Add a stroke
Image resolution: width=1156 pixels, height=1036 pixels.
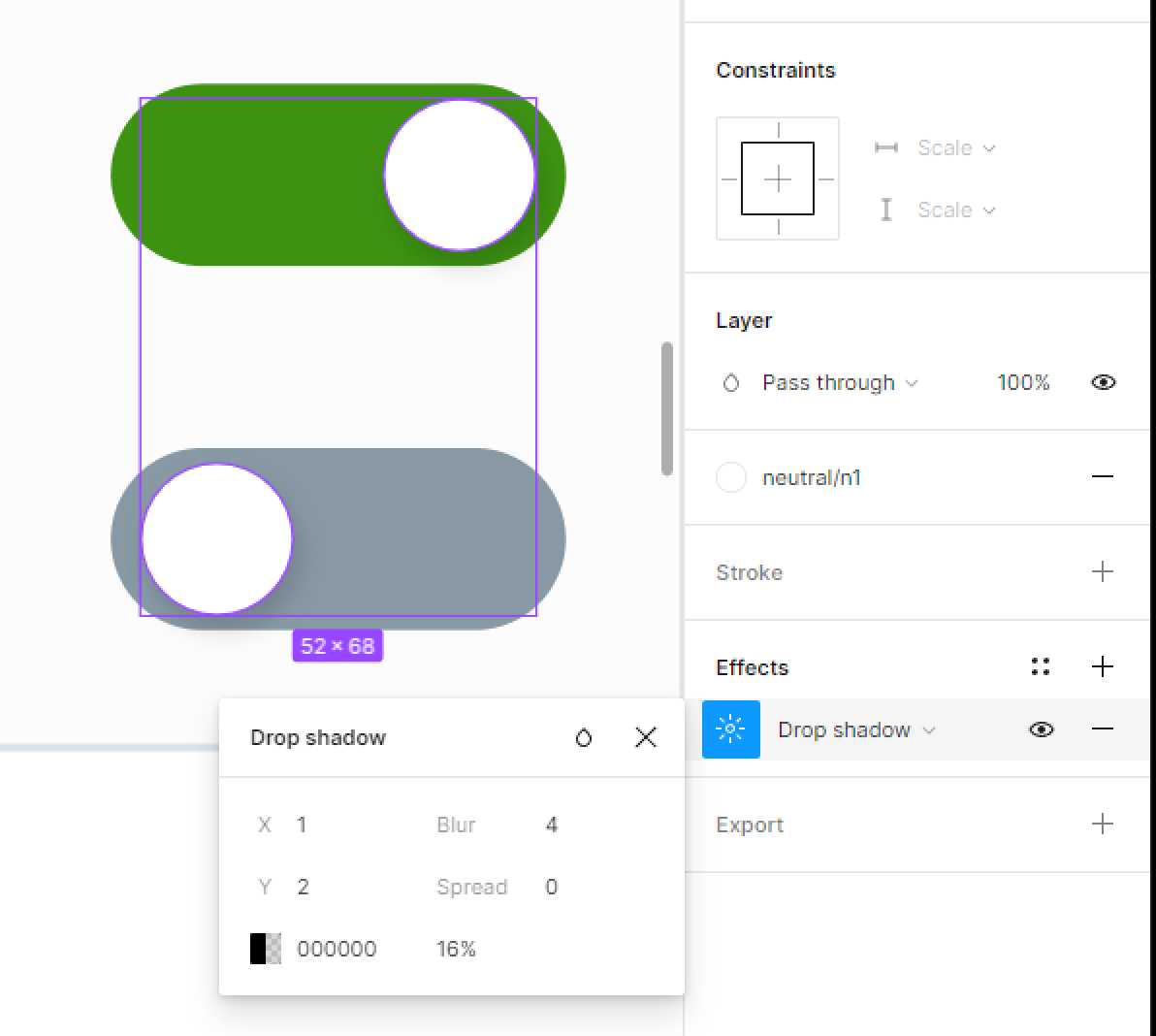1103,571
